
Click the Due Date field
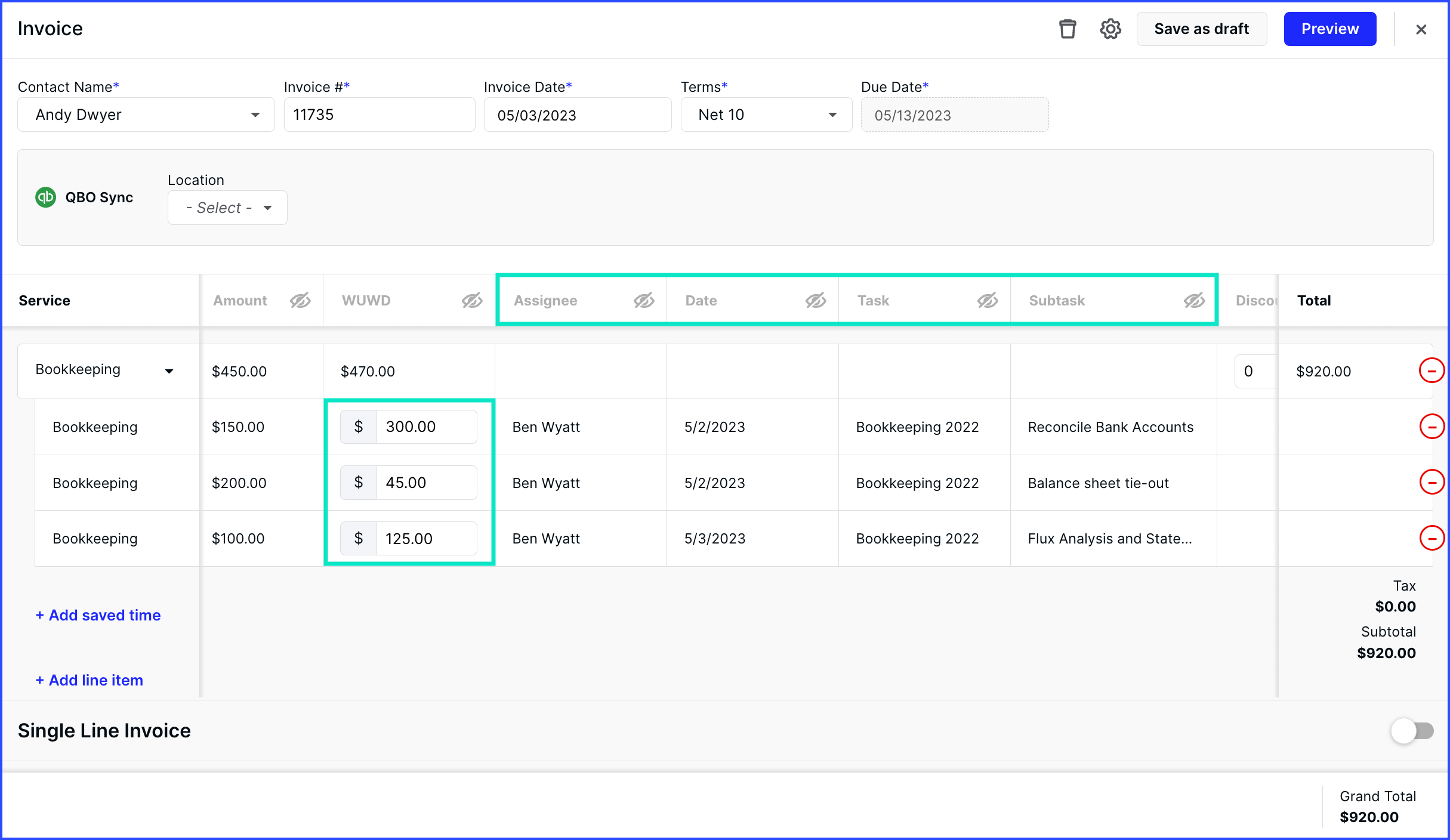pos(955,115)
